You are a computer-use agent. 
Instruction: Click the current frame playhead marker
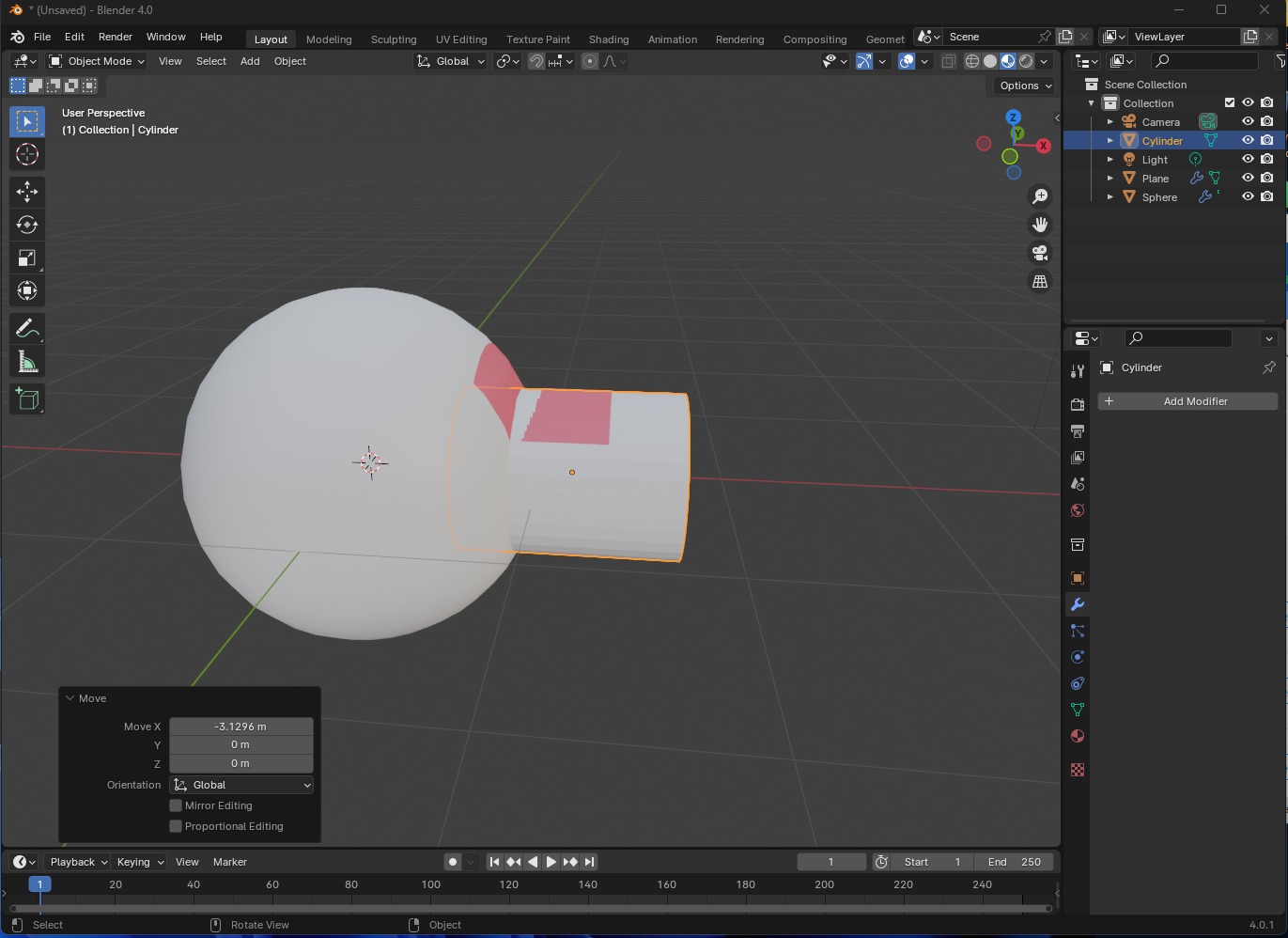tap(39, 884)
